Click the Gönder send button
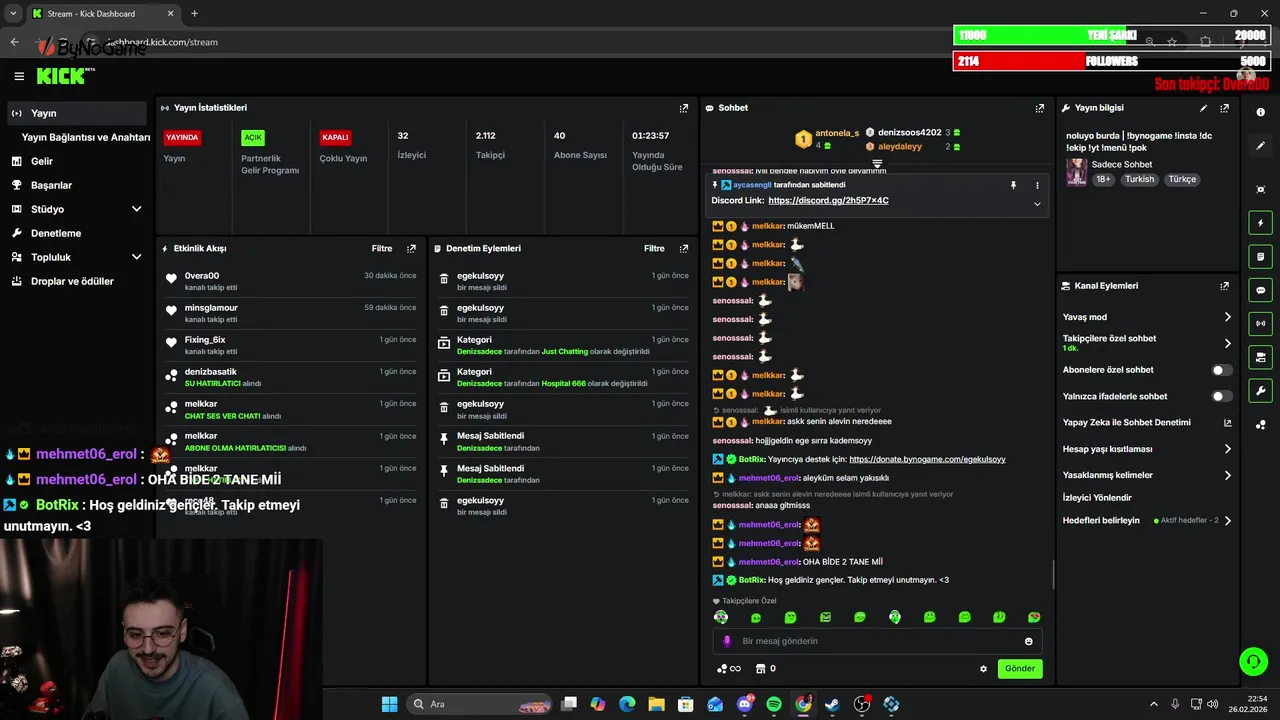Image resolution: width=1280 pixels, height=720 pixels. (x=1020, y=668)
